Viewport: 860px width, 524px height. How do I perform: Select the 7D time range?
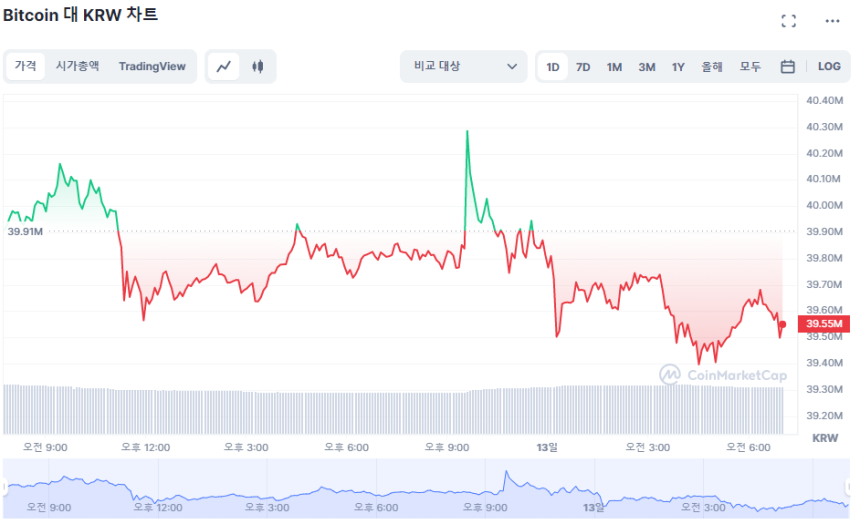[583, 67]
